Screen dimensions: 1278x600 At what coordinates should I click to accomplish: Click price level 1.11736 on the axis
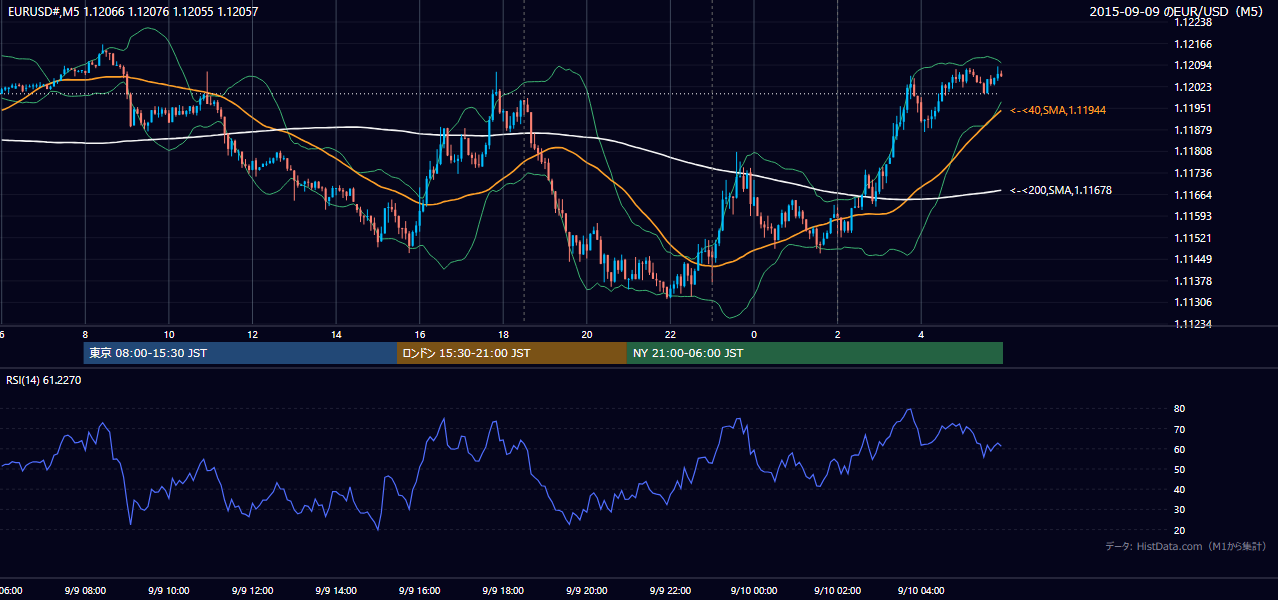tap(1193, 173)
